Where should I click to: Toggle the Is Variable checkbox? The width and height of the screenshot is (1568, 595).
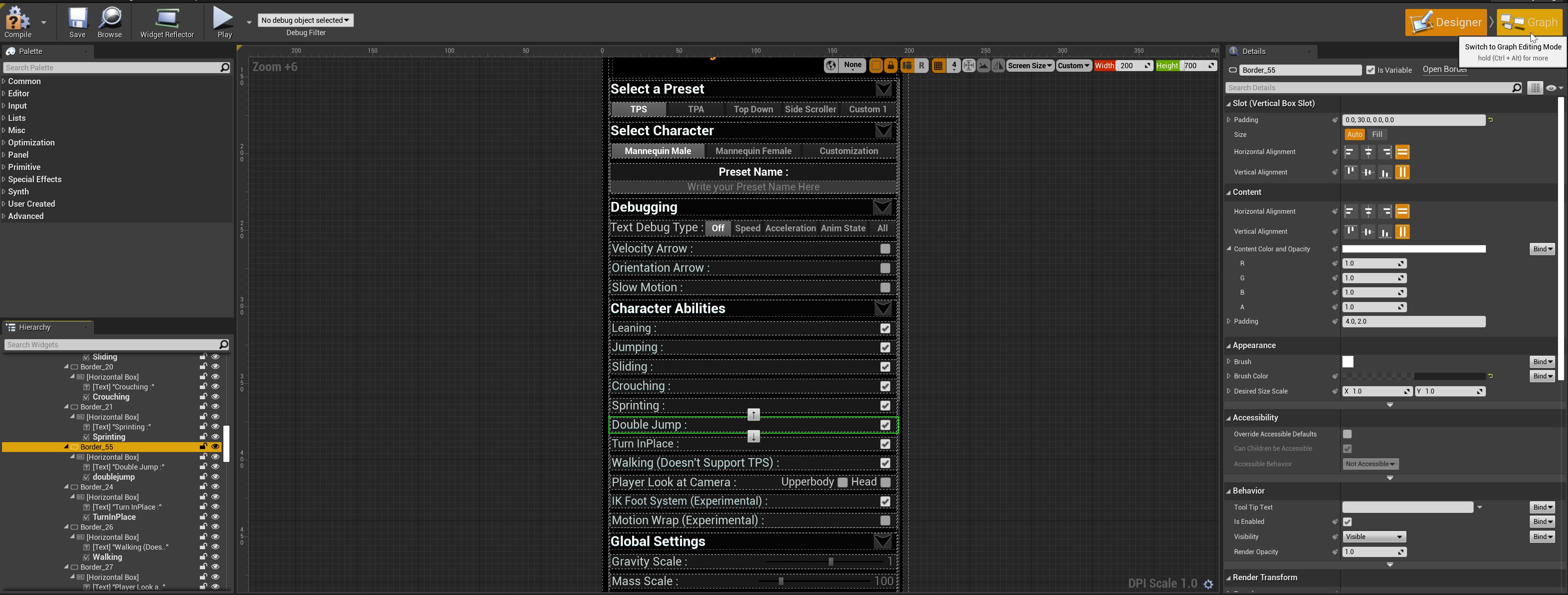pos(1371,70)
